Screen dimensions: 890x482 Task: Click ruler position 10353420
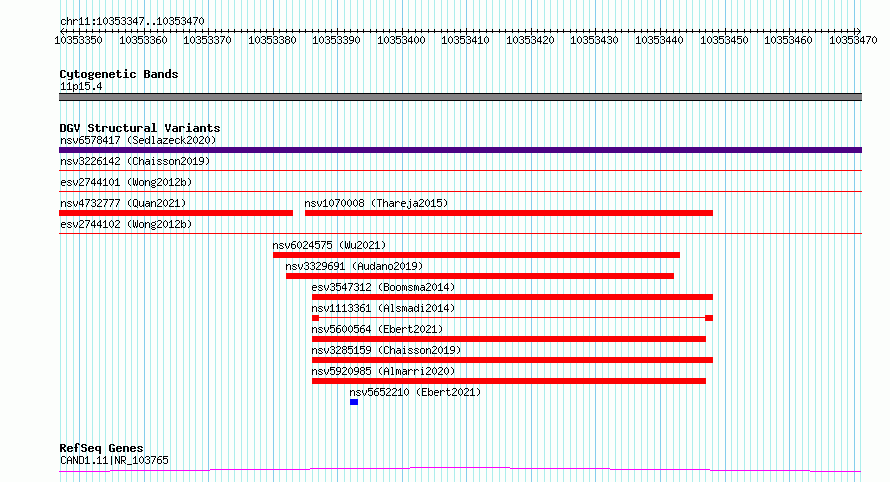tap(530, 40)
